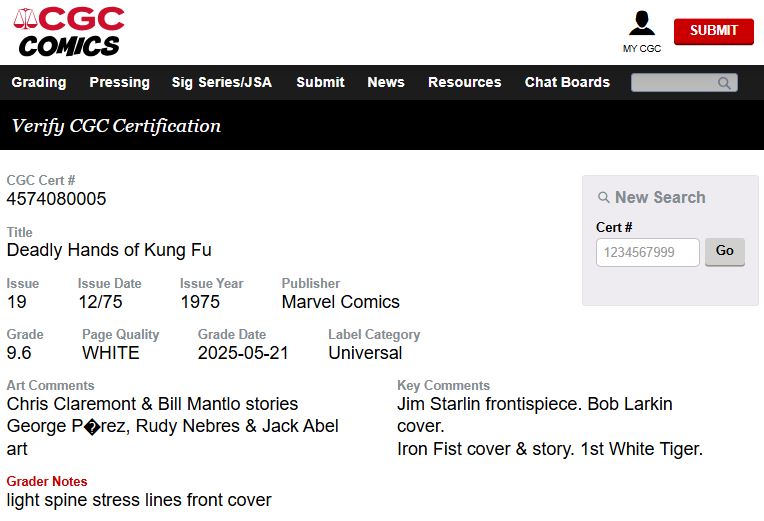Open the Submit navigation item

coord(320,82)
